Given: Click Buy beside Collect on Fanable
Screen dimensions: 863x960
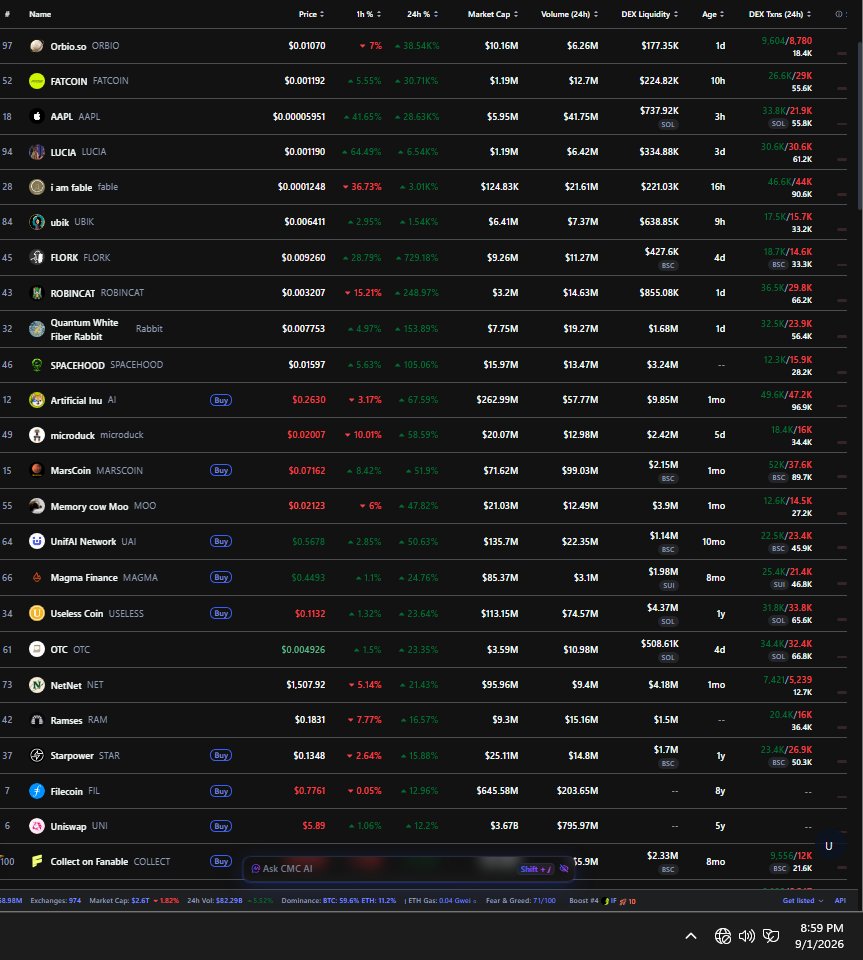Looking at the screenshot, I should click(x=221, y=861).
